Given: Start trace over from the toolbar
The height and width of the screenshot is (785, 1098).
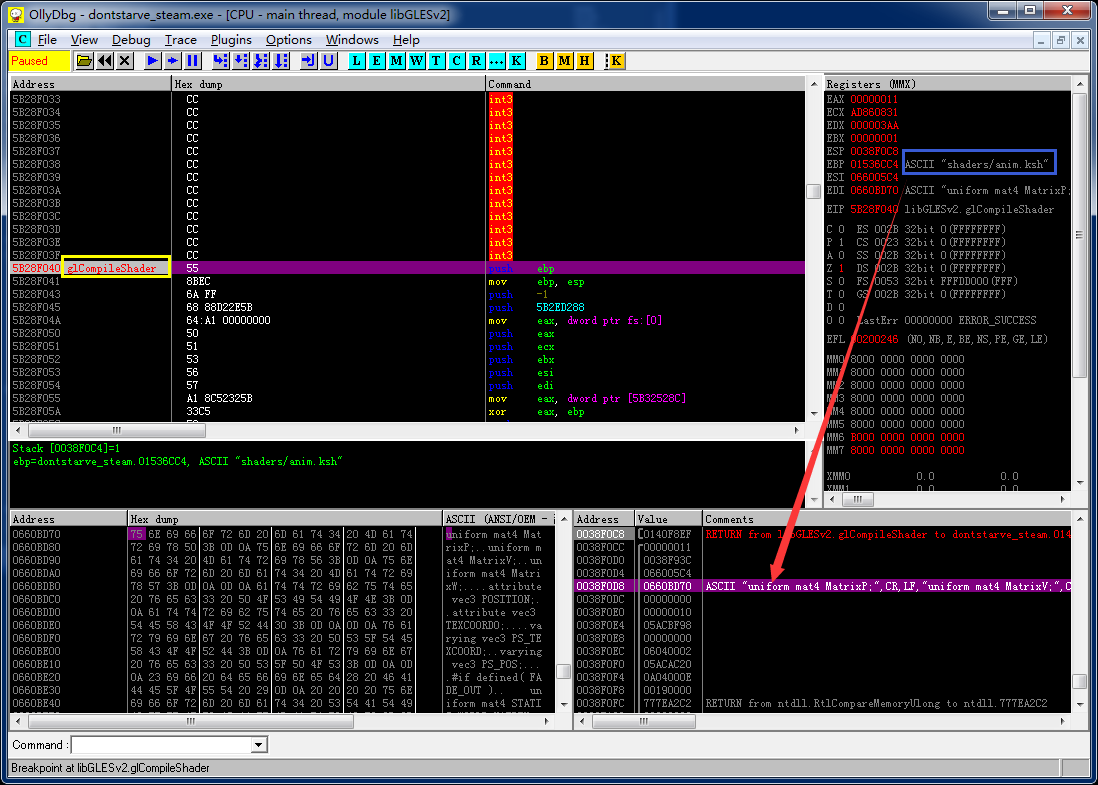Looking at the screenshot, I should 281,61.
